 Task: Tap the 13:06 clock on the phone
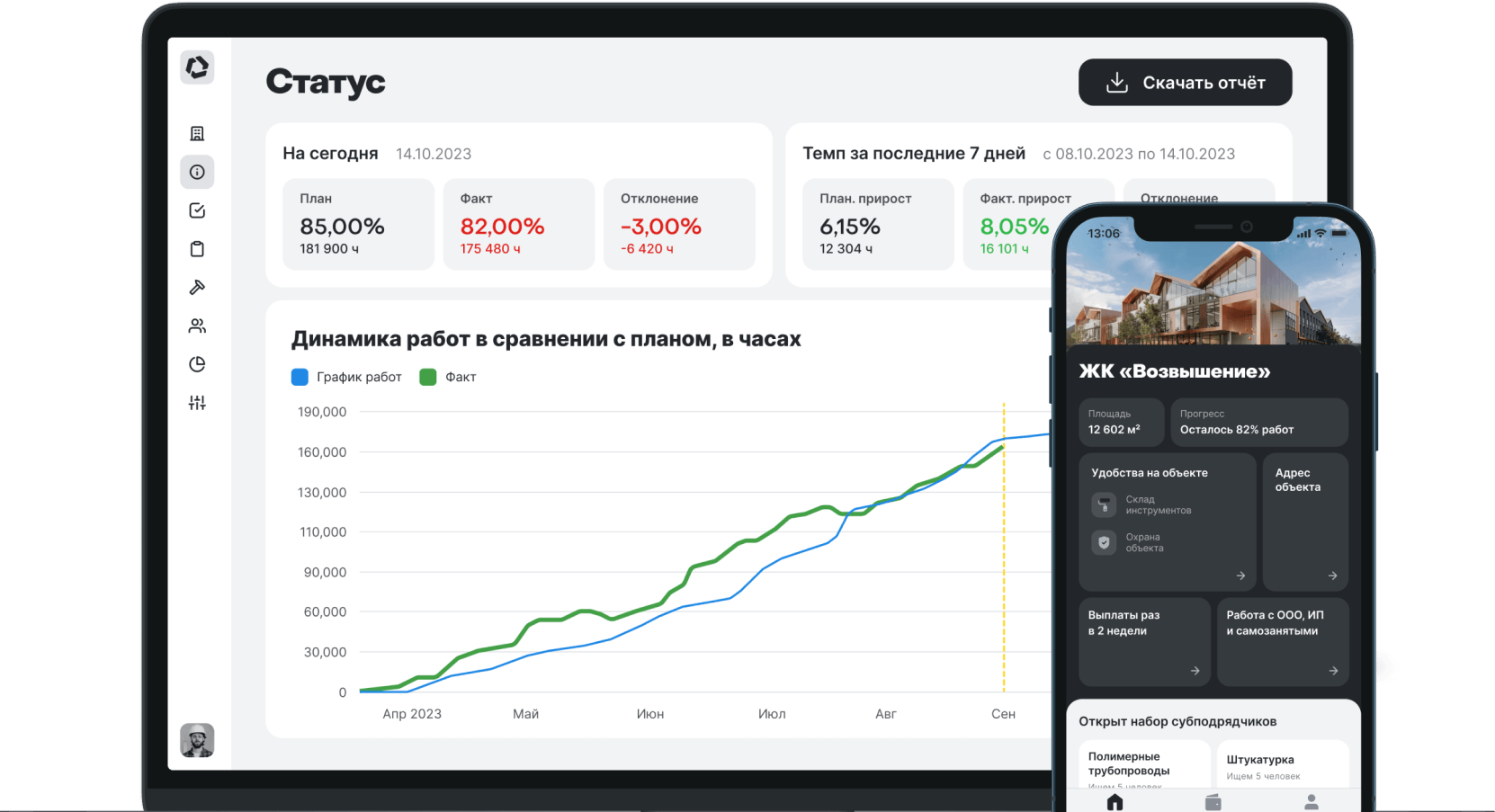pos(1104,234)
